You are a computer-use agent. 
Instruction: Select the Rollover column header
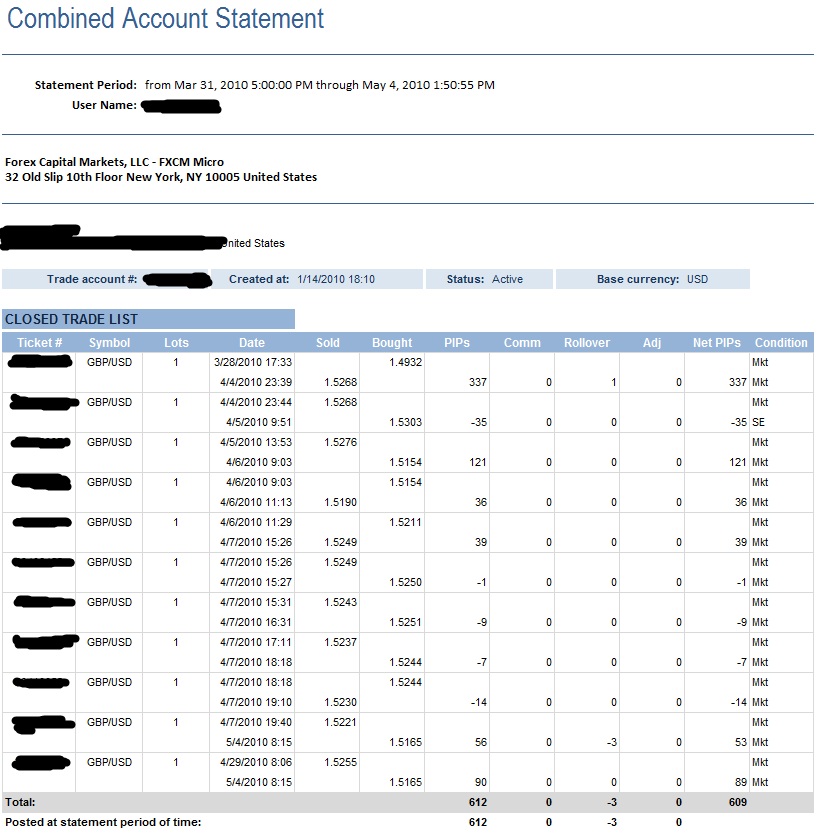586,343
